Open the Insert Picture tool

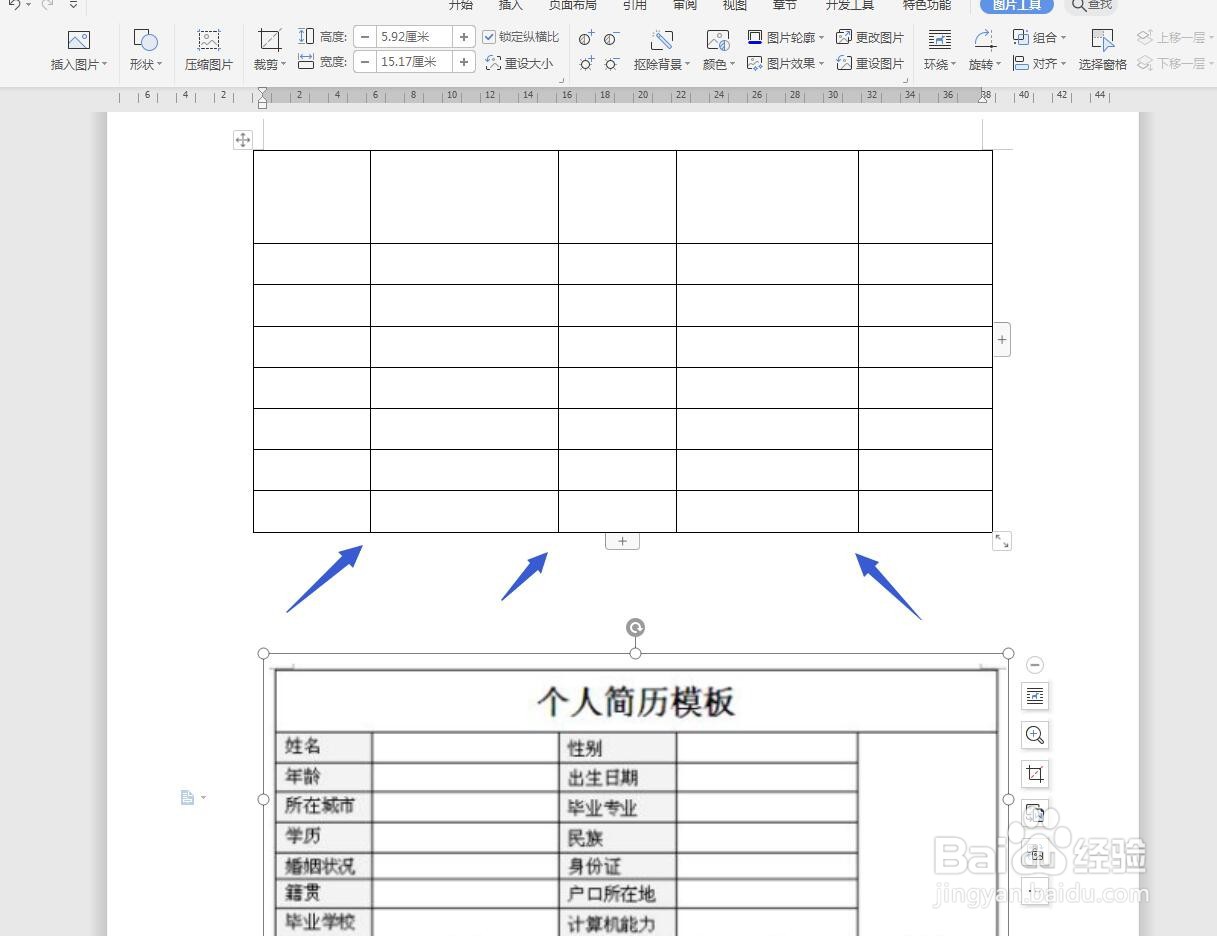coord(78,48)
